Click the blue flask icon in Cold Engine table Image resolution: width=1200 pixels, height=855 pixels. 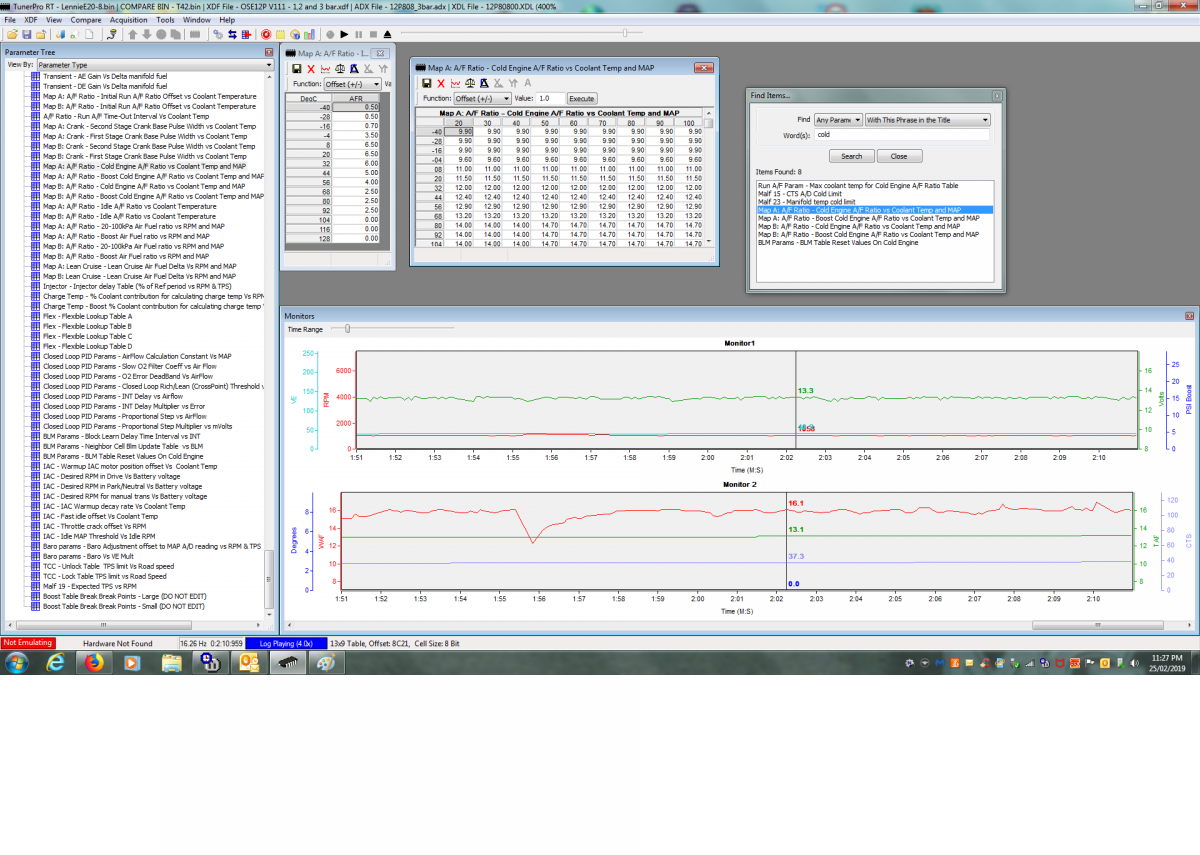coord(484,83)
